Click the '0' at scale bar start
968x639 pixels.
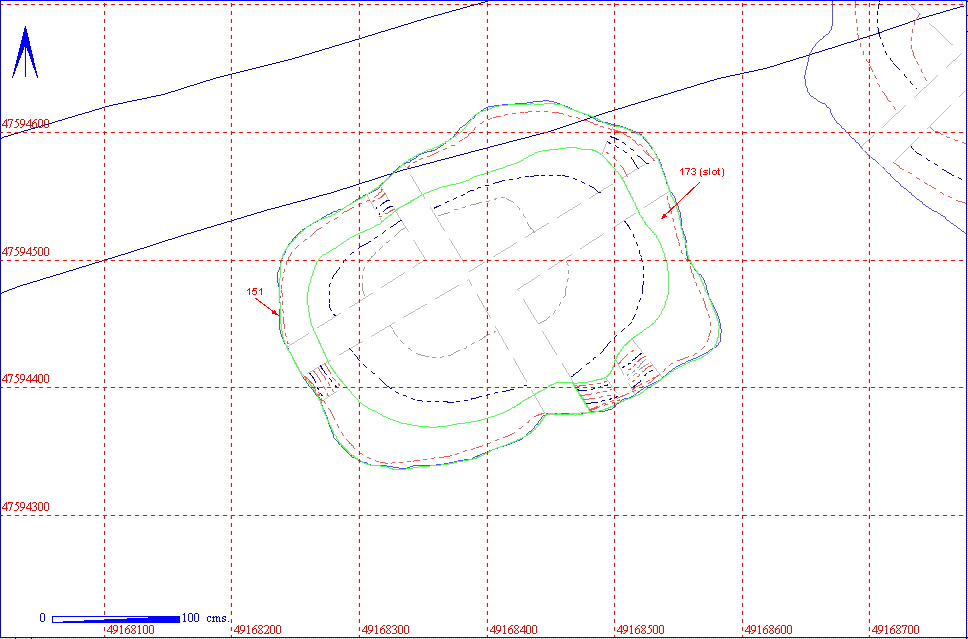[x=43, y=618]
